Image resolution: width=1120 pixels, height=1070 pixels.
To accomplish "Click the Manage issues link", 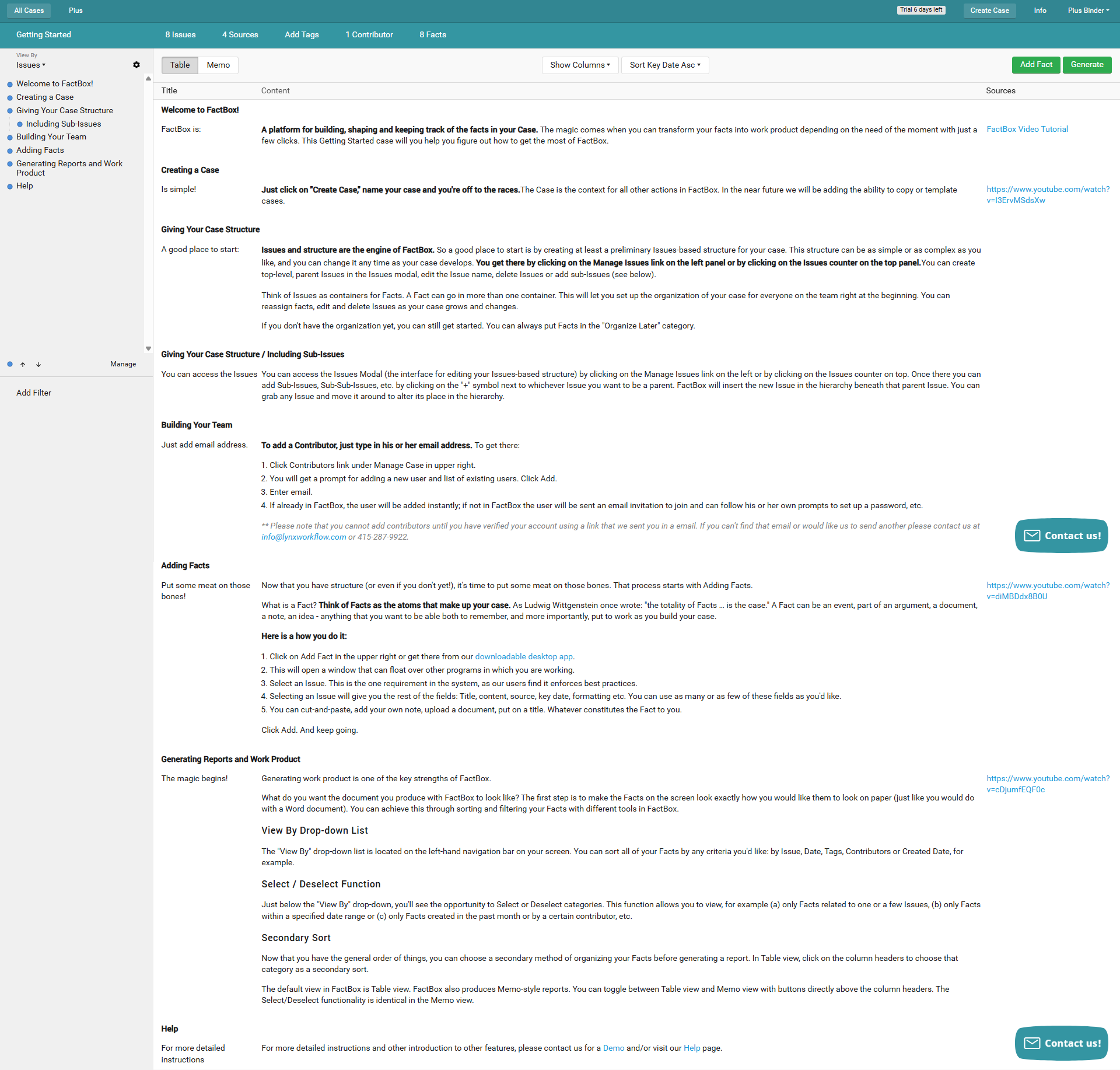I will [123, 364].
